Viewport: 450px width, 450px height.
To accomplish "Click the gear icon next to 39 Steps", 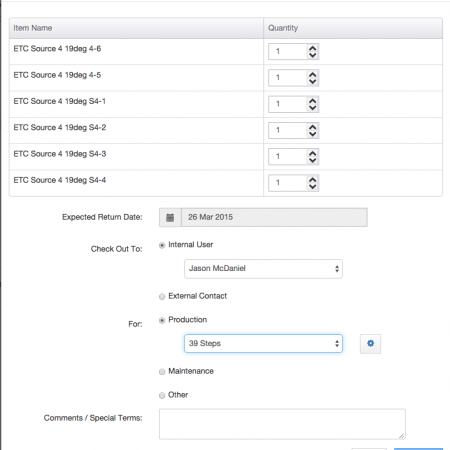I will (370, 344).
